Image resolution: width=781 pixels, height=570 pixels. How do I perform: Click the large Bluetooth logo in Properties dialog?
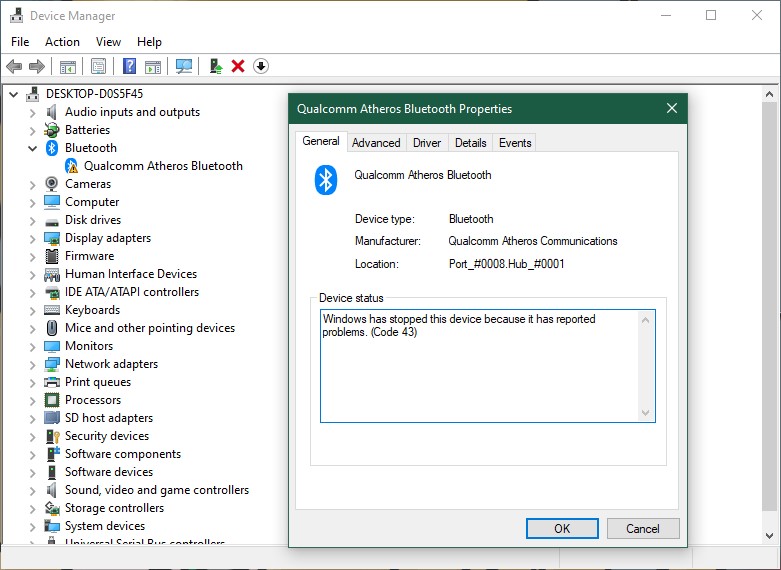coord(326,180)
